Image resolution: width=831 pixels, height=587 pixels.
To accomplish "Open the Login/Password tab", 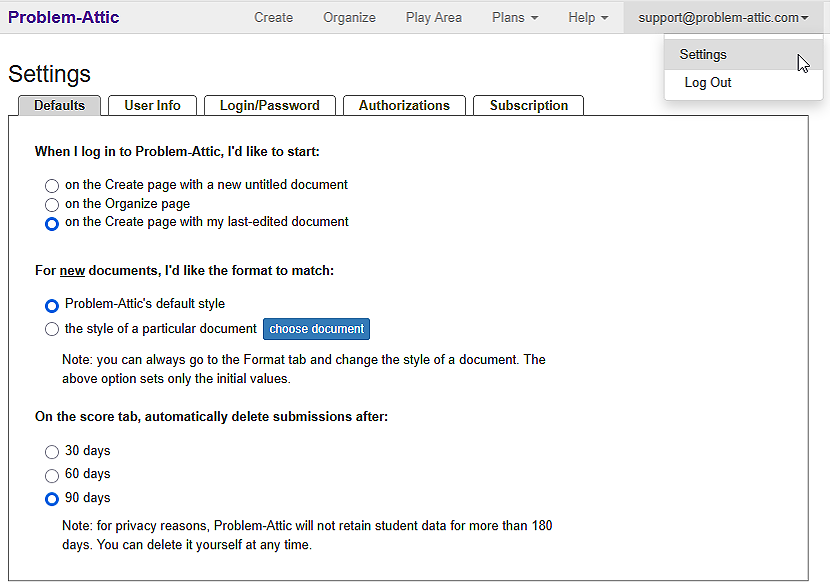I will tap(270, 105).
